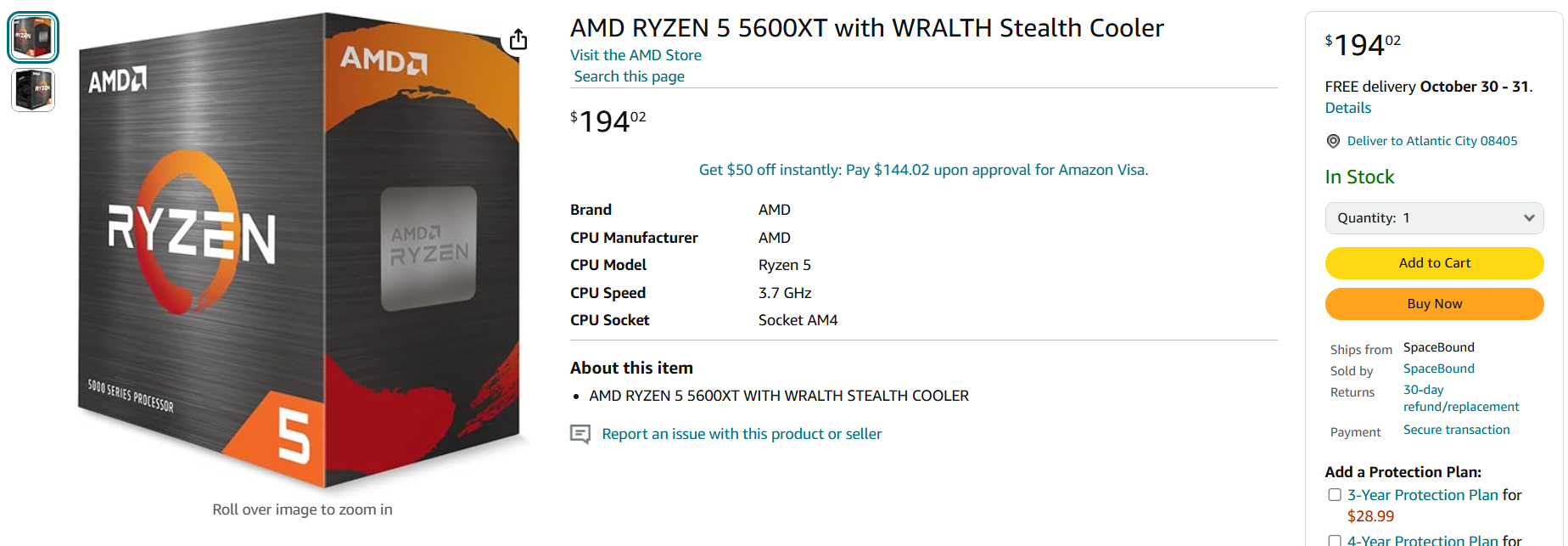Check the 4-Year Protection Plan checkbox

click(1335, 540)
